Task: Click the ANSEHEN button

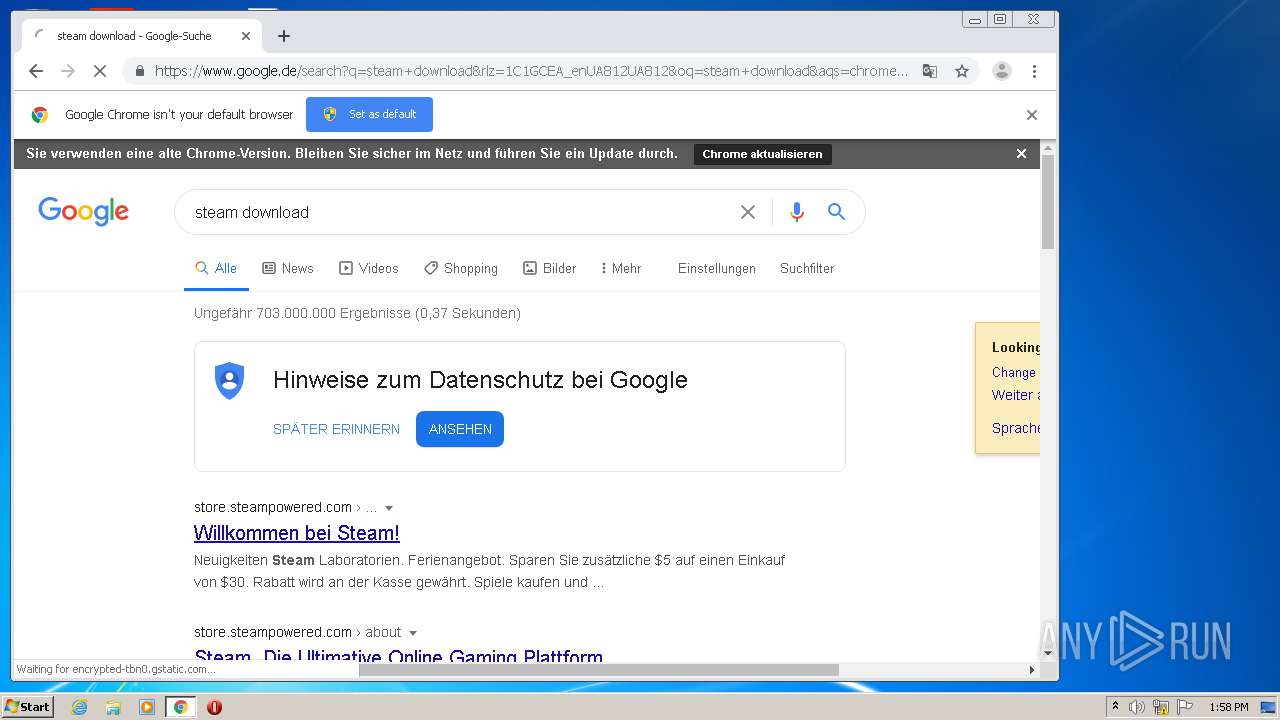Action: [x=460, y=429]
